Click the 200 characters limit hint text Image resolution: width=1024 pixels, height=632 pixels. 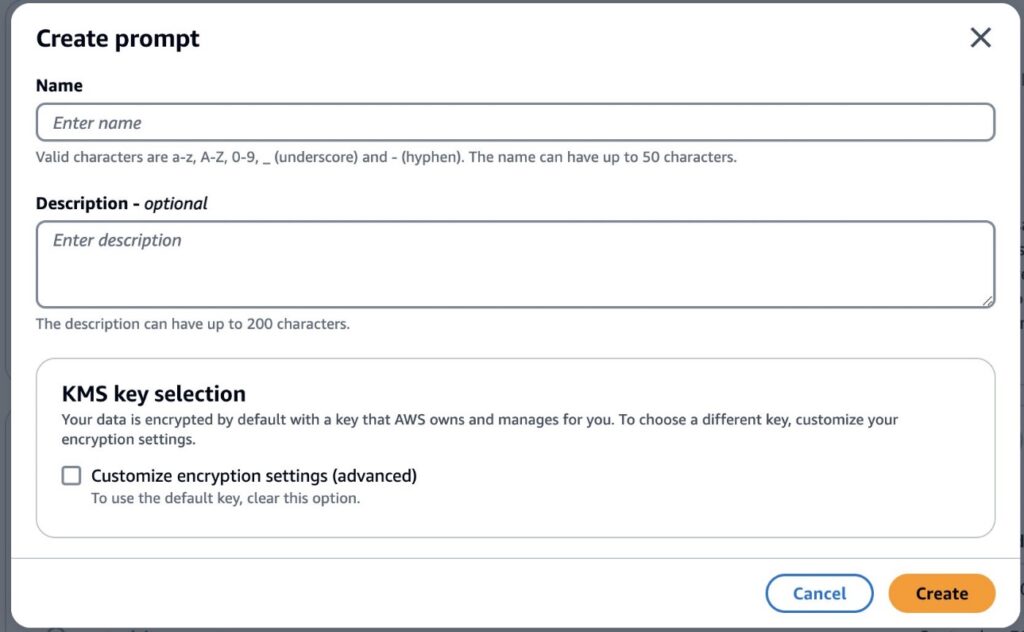pos(193,324)
